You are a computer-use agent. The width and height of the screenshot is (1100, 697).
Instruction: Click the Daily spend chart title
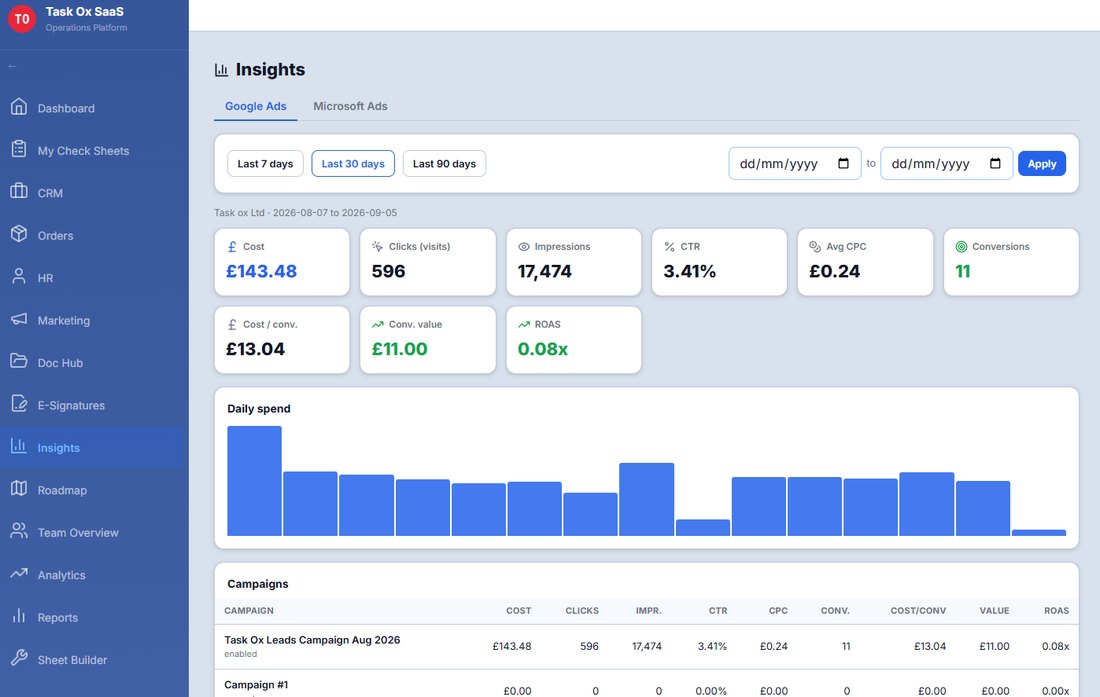259,409
